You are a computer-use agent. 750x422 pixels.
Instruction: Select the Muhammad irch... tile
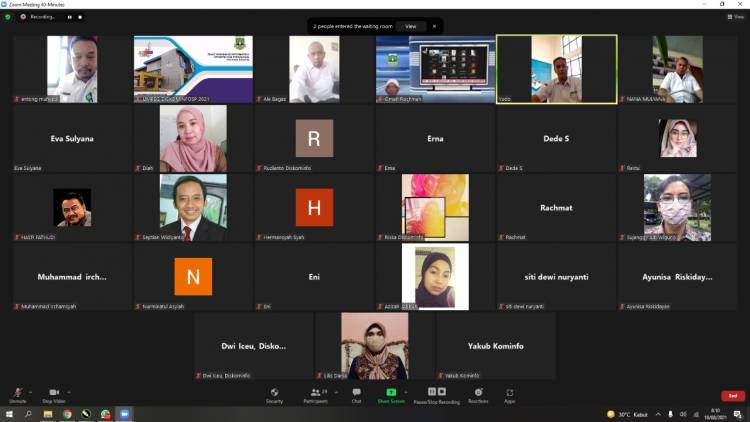click(x=72, y=277)
